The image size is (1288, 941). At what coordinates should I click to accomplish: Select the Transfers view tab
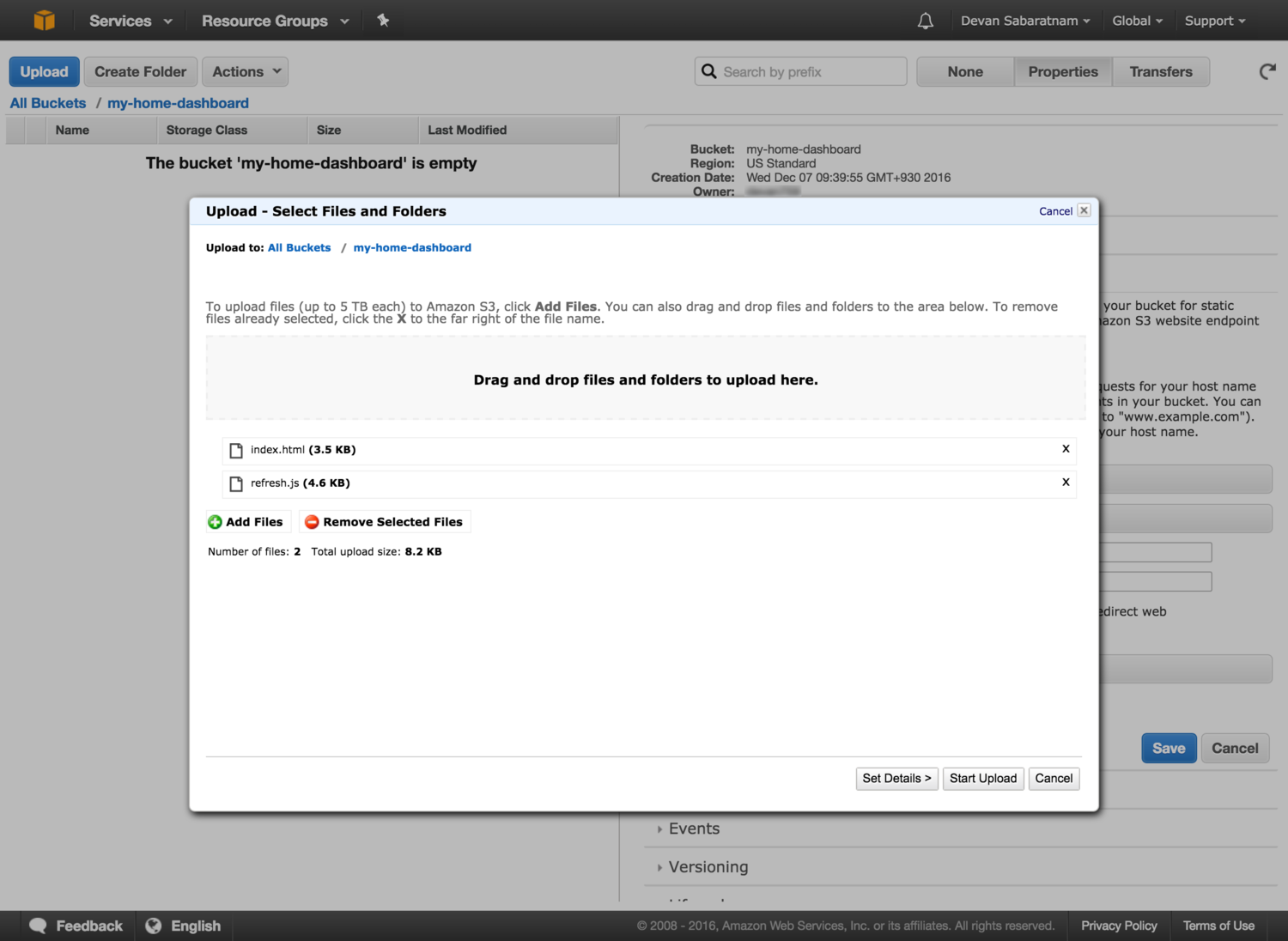tap(1161, 72)
